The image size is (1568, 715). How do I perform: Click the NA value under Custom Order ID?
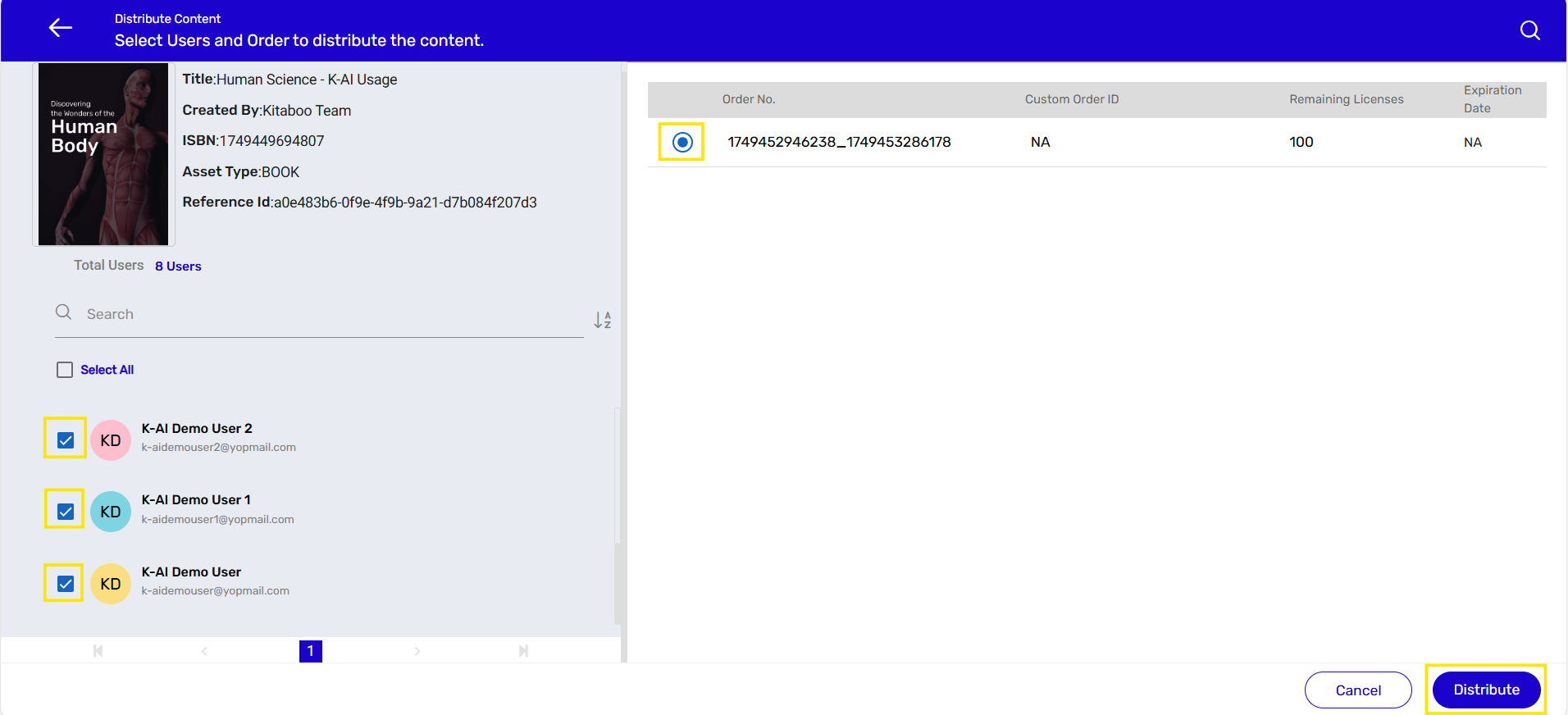(x=1041, y=142)
